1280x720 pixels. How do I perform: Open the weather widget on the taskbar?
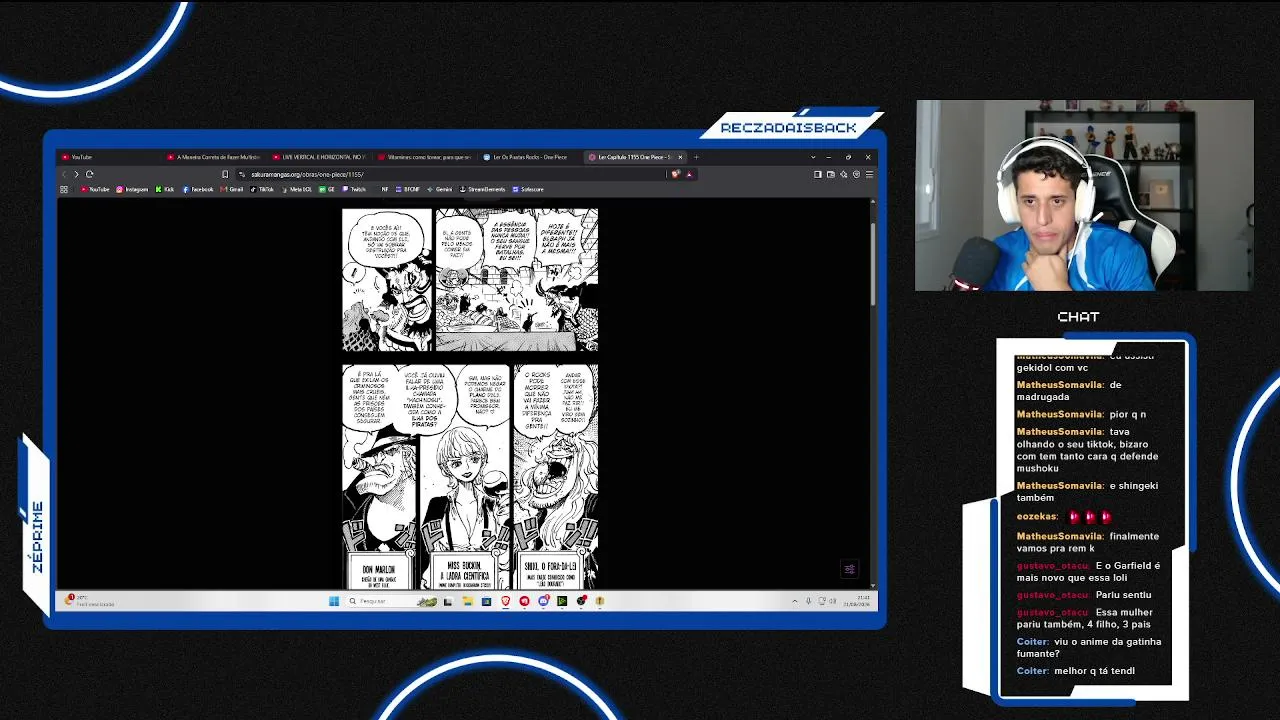(89, 601)
